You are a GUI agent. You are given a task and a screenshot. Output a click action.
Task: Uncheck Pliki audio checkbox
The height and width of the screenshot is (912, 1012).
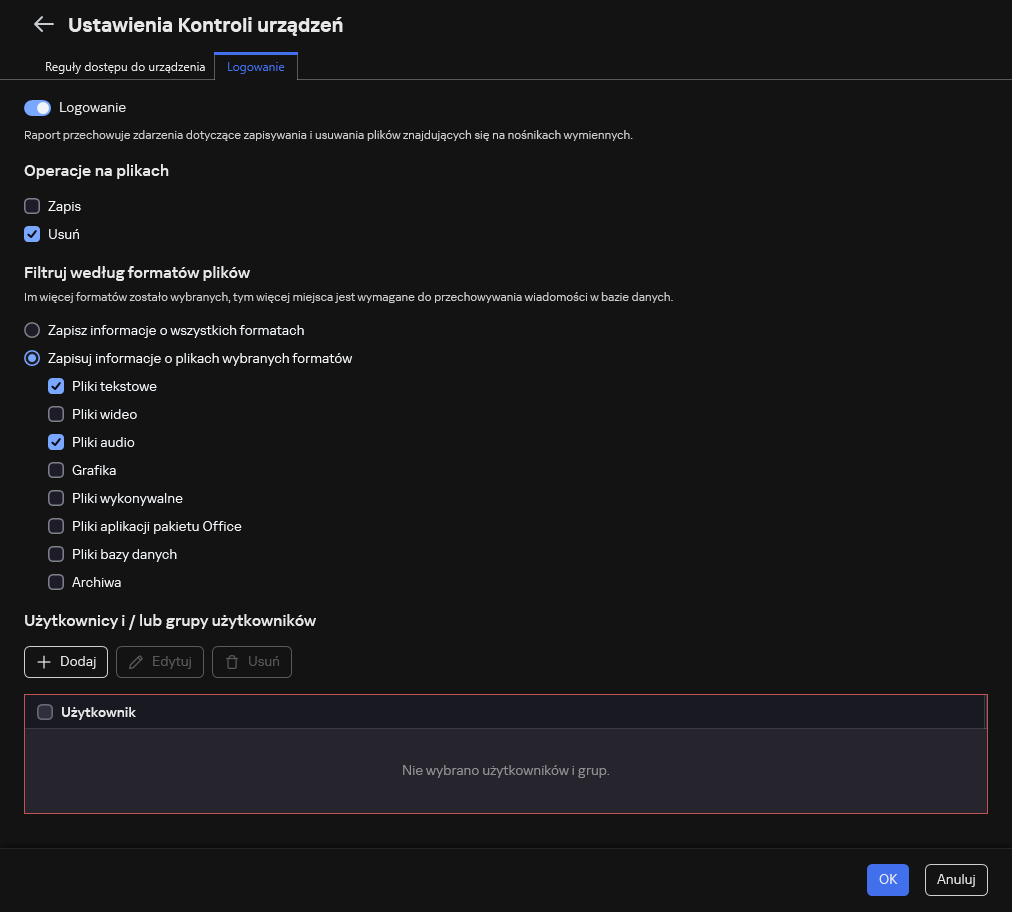[56, 442]
